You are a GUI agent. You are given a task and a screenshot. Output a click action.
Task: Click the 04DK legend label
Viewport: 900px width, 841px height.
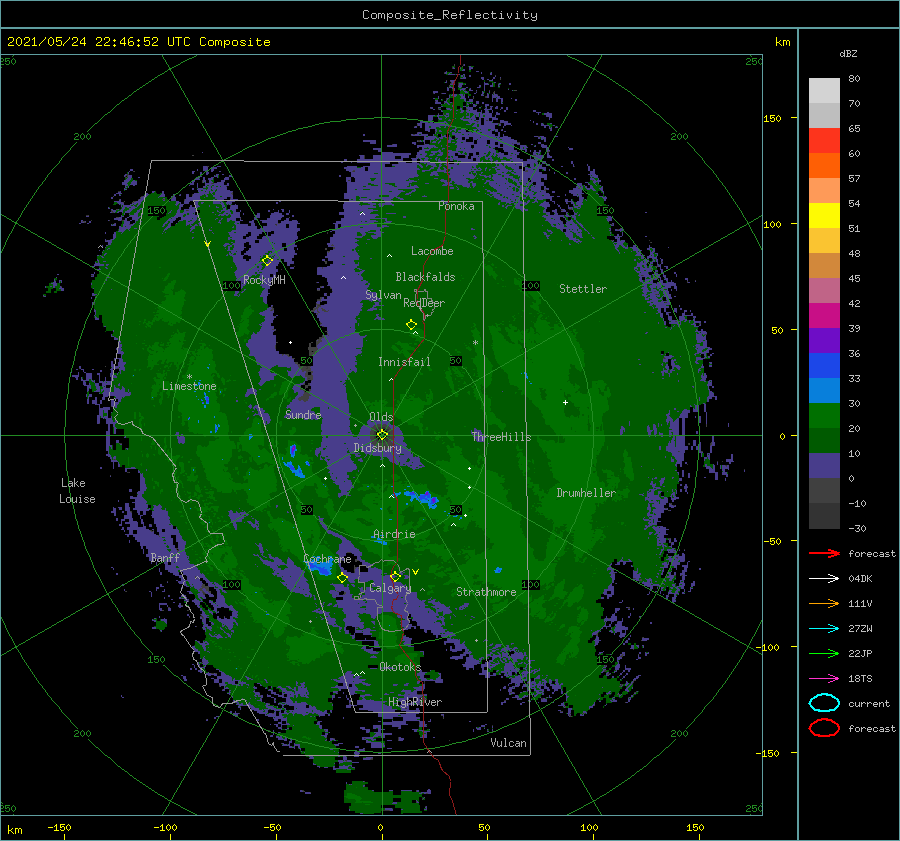(x=860, y=579)
